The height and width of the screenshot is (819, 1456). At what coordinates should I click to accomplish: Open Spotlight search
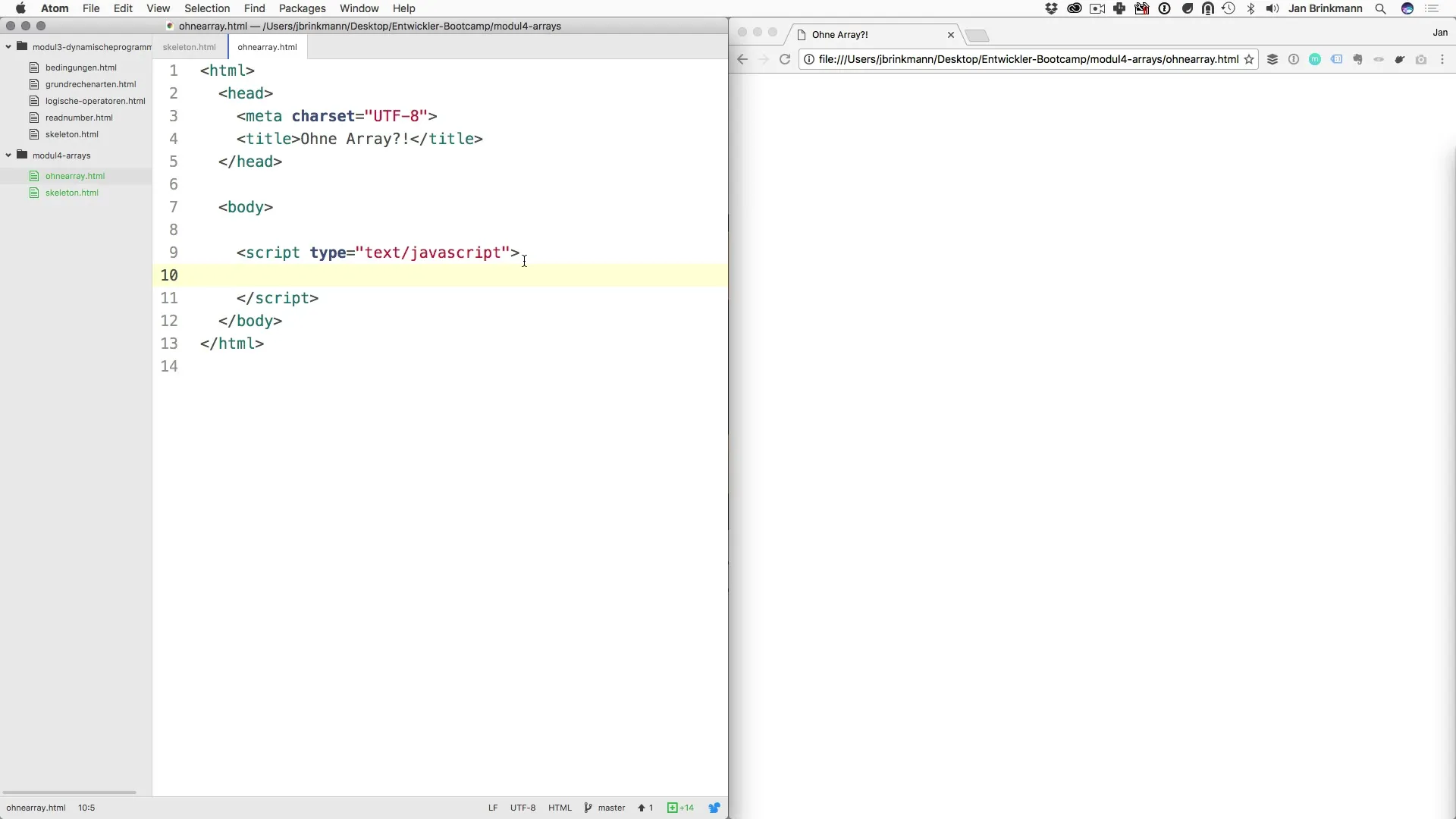point(1381,8)
